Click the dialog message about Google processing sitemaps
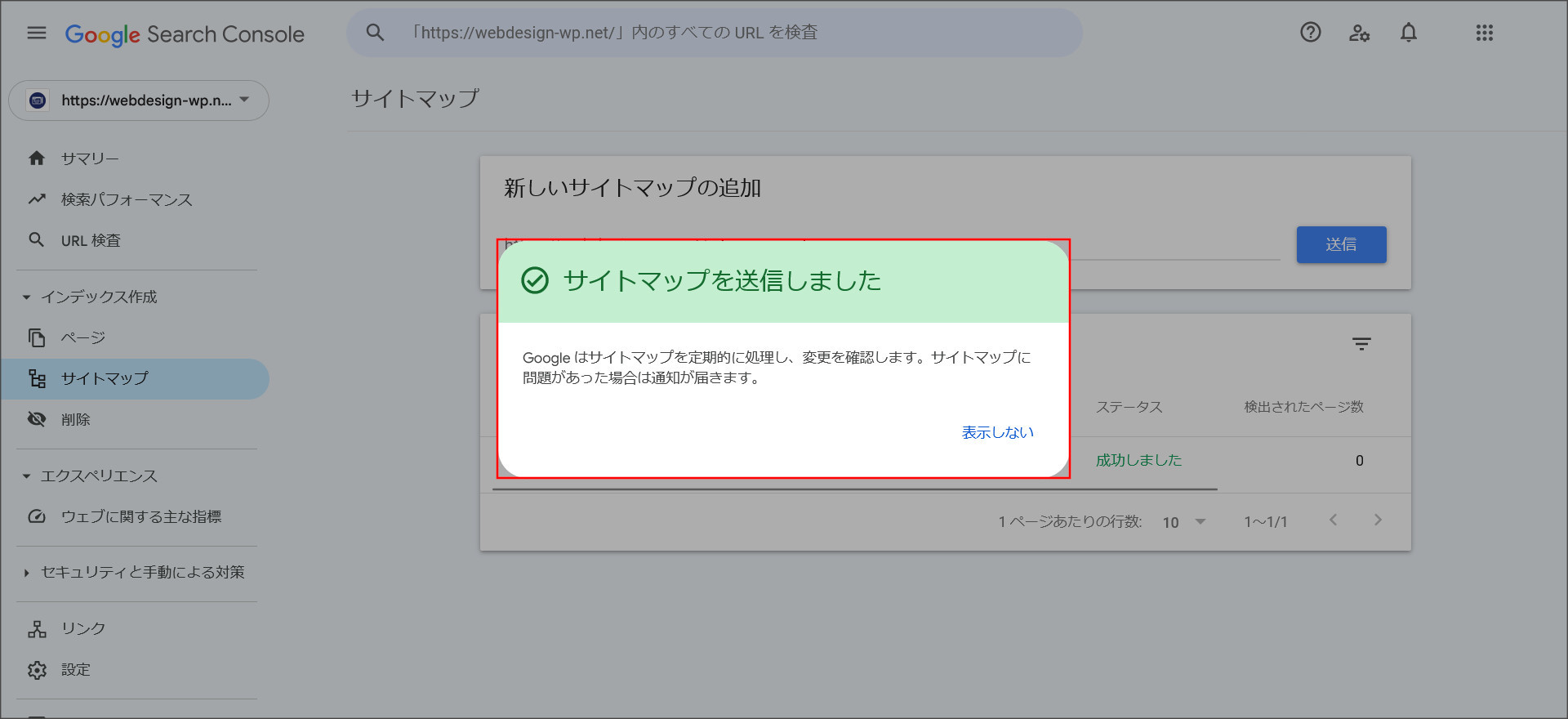Image resolution: width=1568 pixels, height=719 pixels. pos(777,368)
